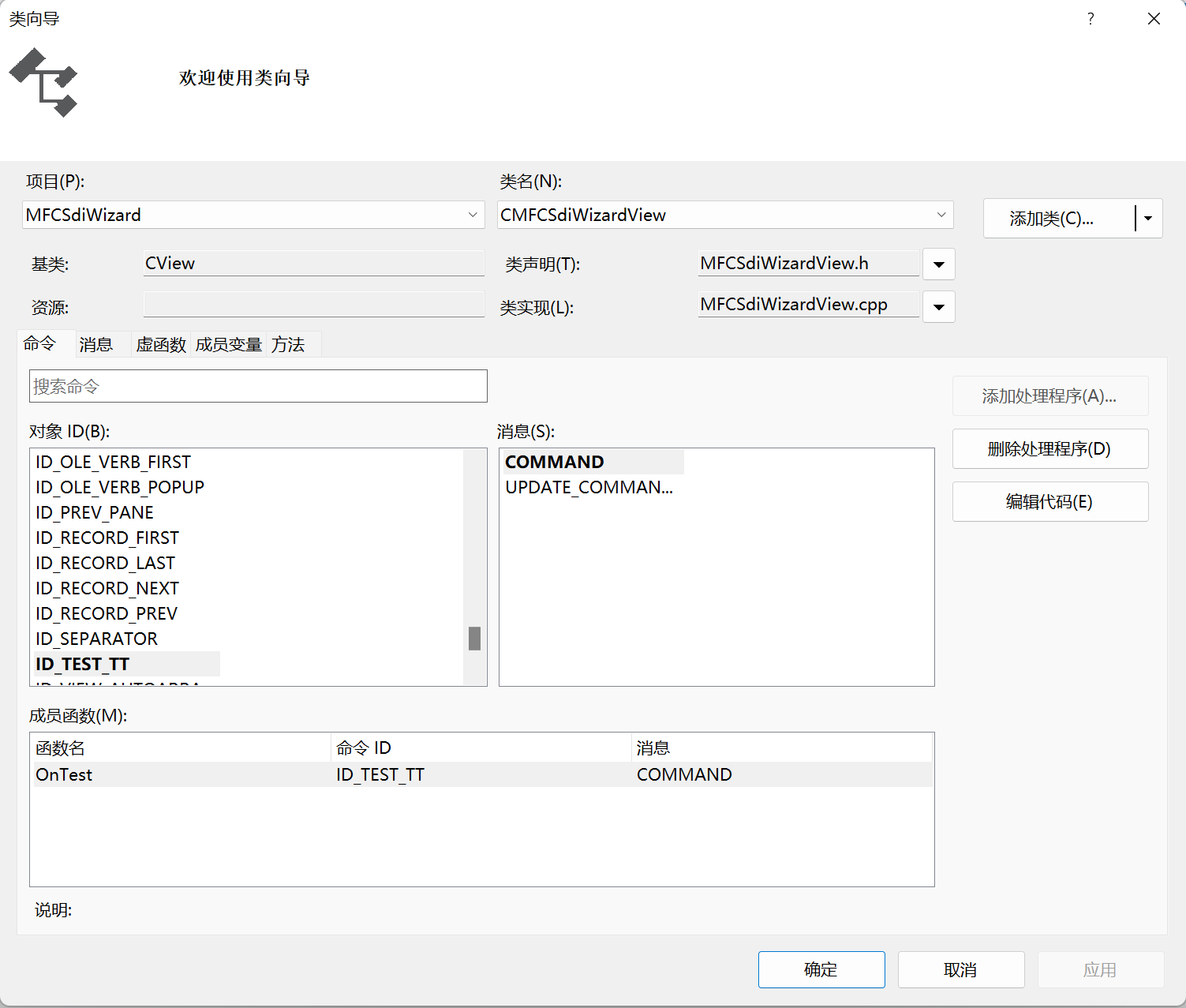
Task: Open the 类名 combo box showing CMFCSdiWizardView
Action: tap(725, 215)
